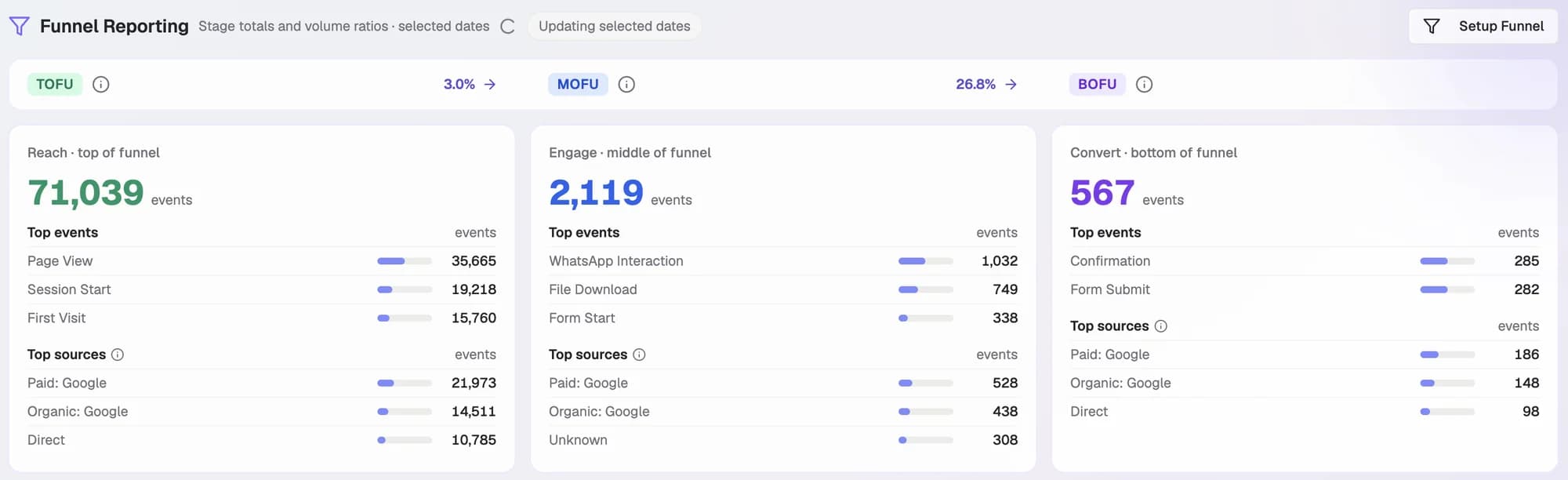Click the 26.8% conversion ratio

click(975, 84)
